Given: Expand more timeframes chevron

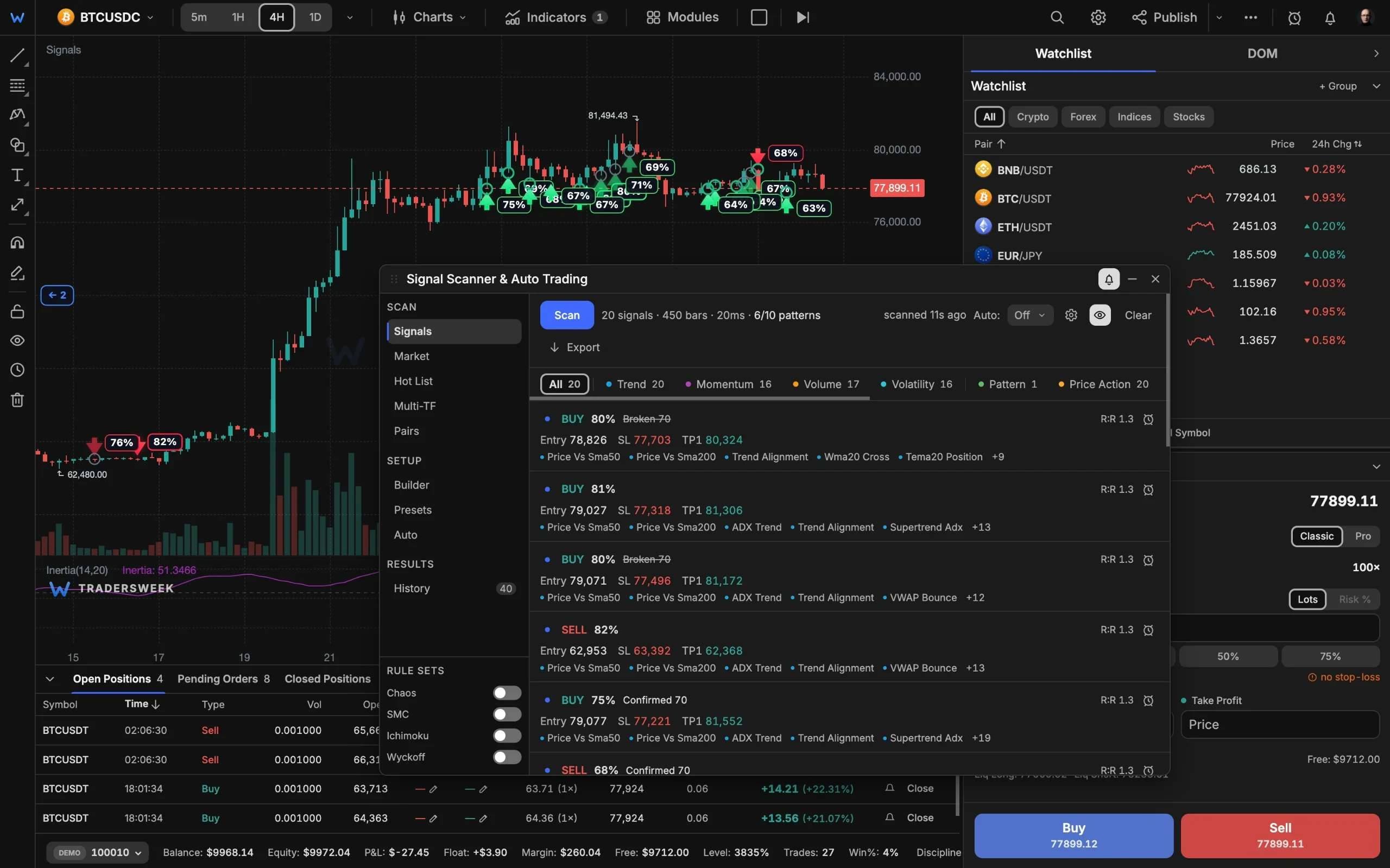Looking at the screenshot, I should (x=350, y=17).
